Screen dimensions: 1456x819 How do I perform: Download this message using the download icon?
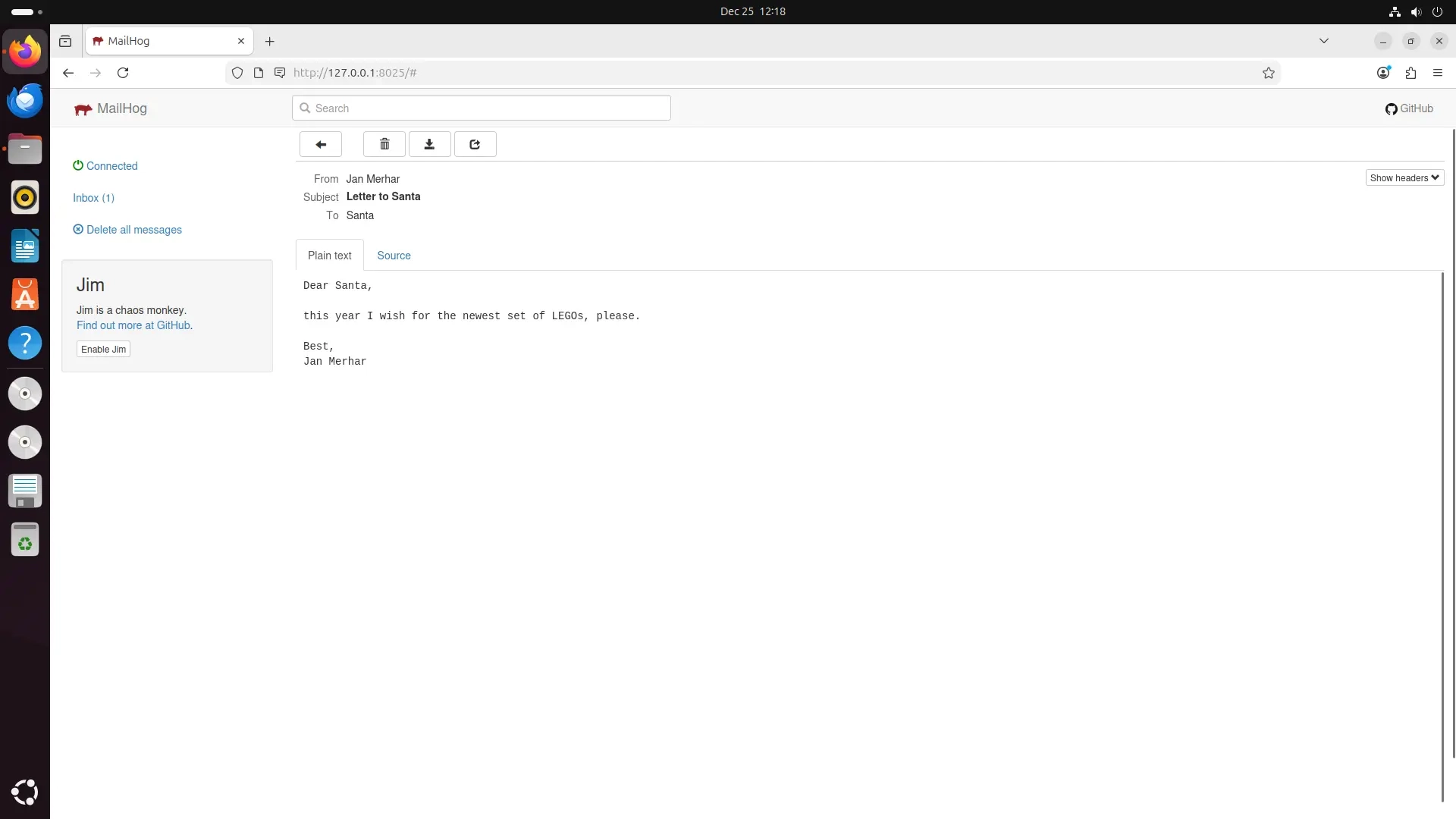(429, 144)
